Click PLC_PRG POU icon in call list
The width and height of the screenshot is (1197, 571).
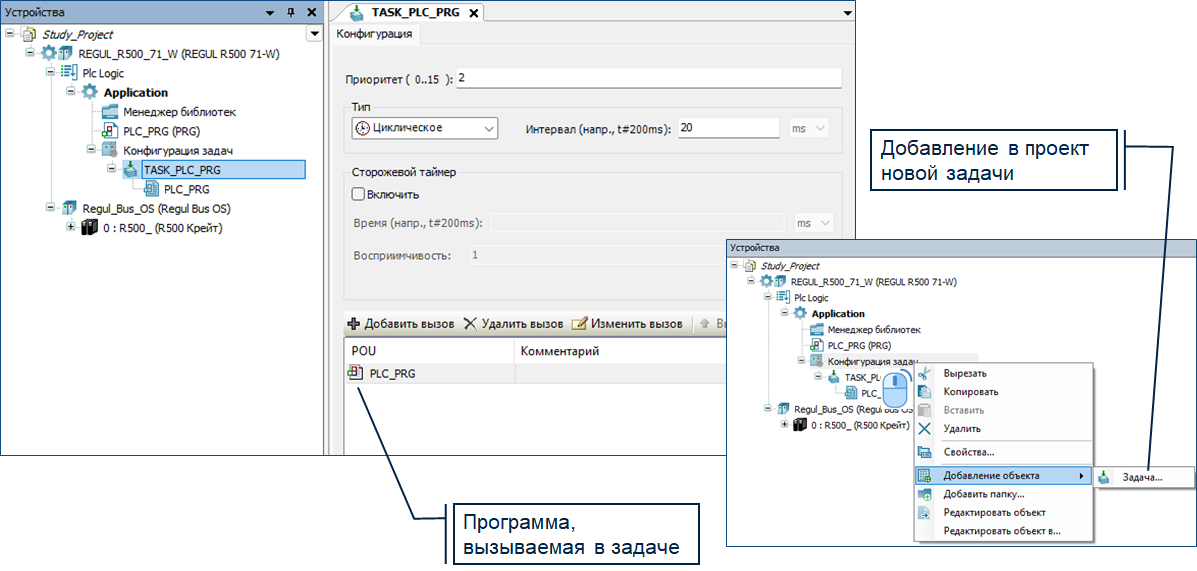356,374
